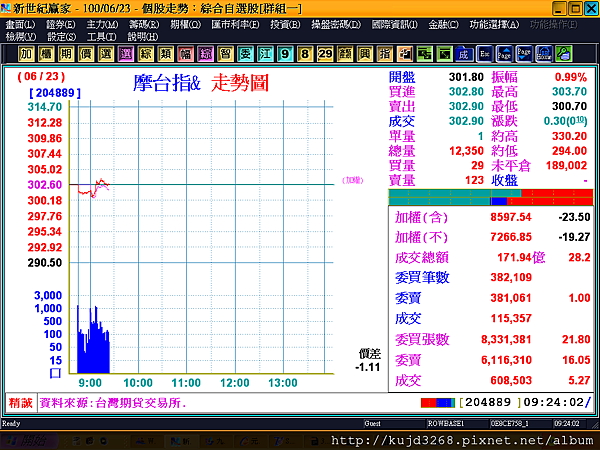Click the cyan 9 toolbar icon

point(285,54)
